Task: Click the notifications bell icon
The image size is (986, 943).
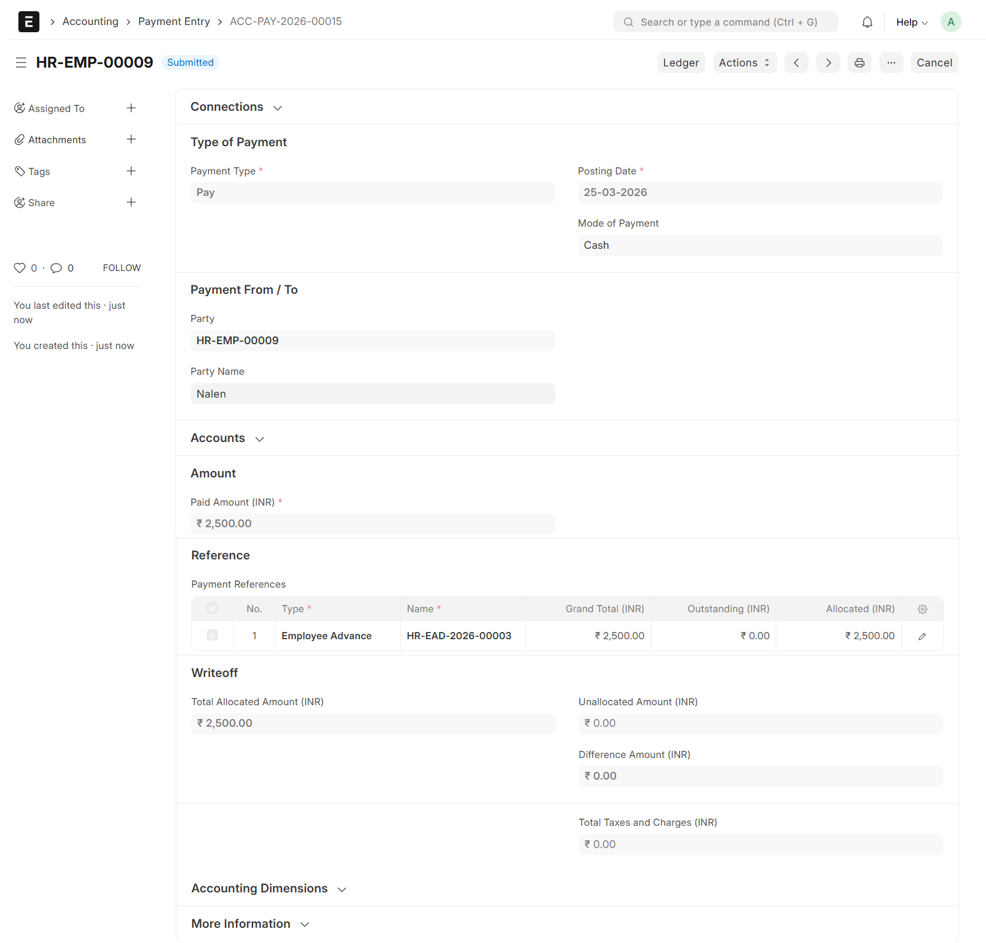Action: (867, 22)
